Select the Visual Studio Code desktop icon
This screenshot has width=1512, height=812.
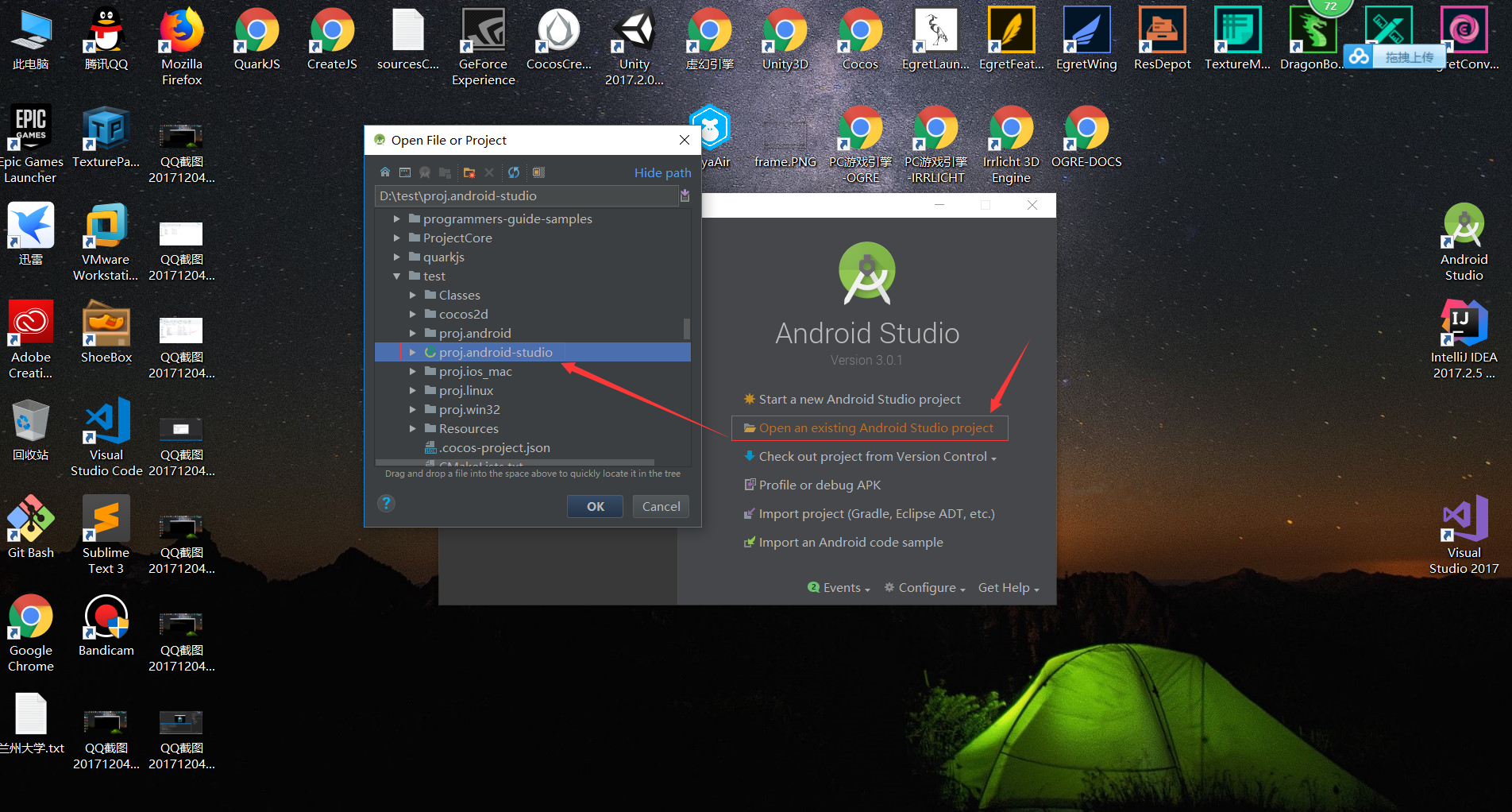(x=106, y=438)
